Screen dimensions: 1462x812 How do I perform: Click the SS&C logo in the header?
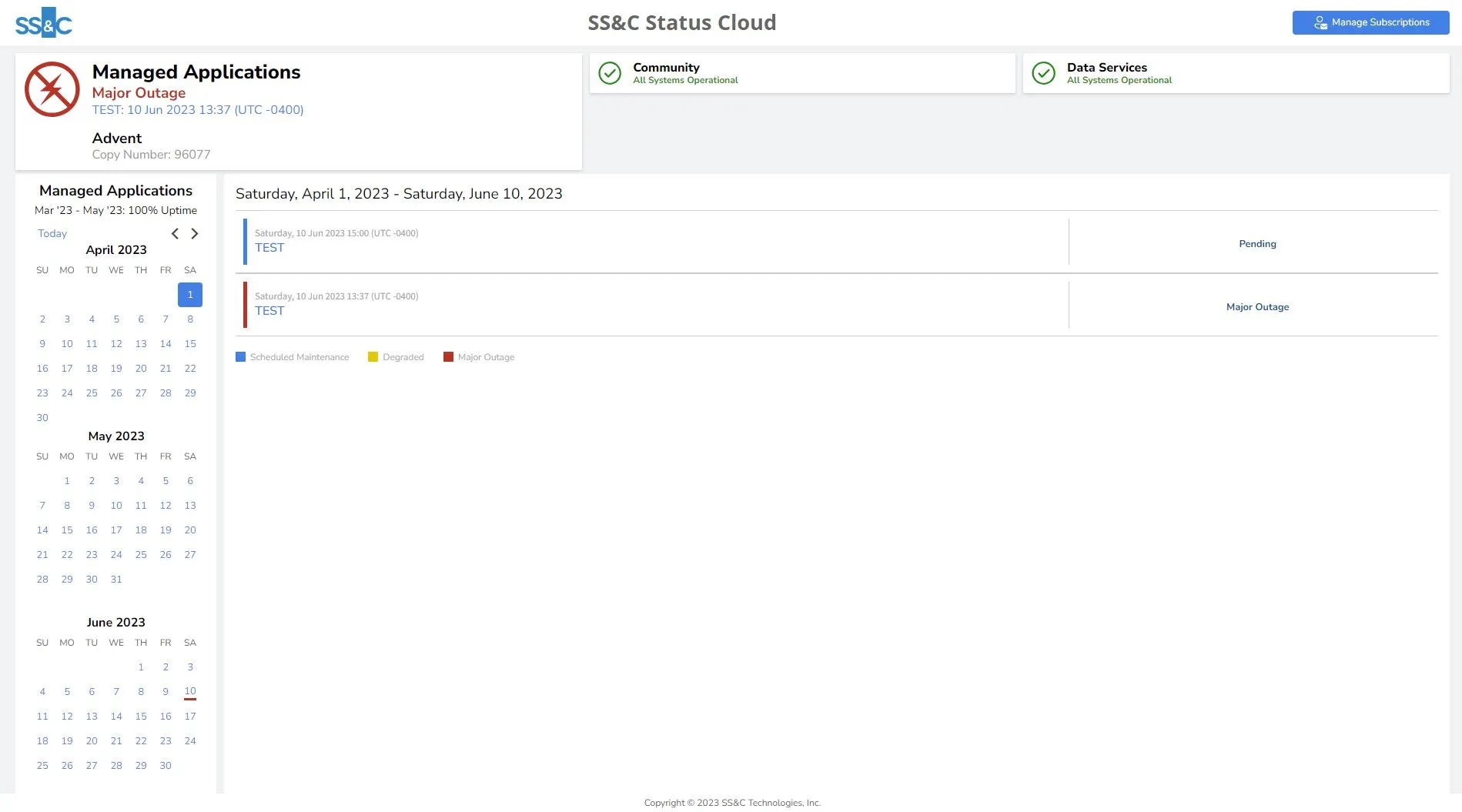coord(43,22)
